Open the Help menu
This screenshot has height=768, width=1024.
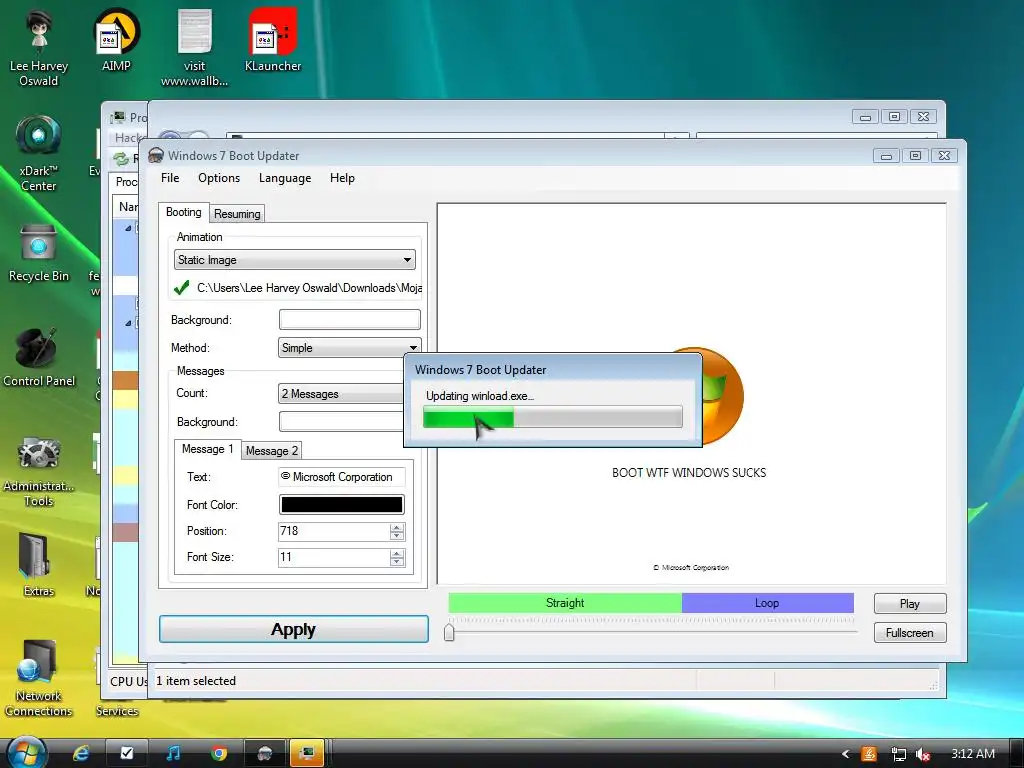[x=342, y=178]
